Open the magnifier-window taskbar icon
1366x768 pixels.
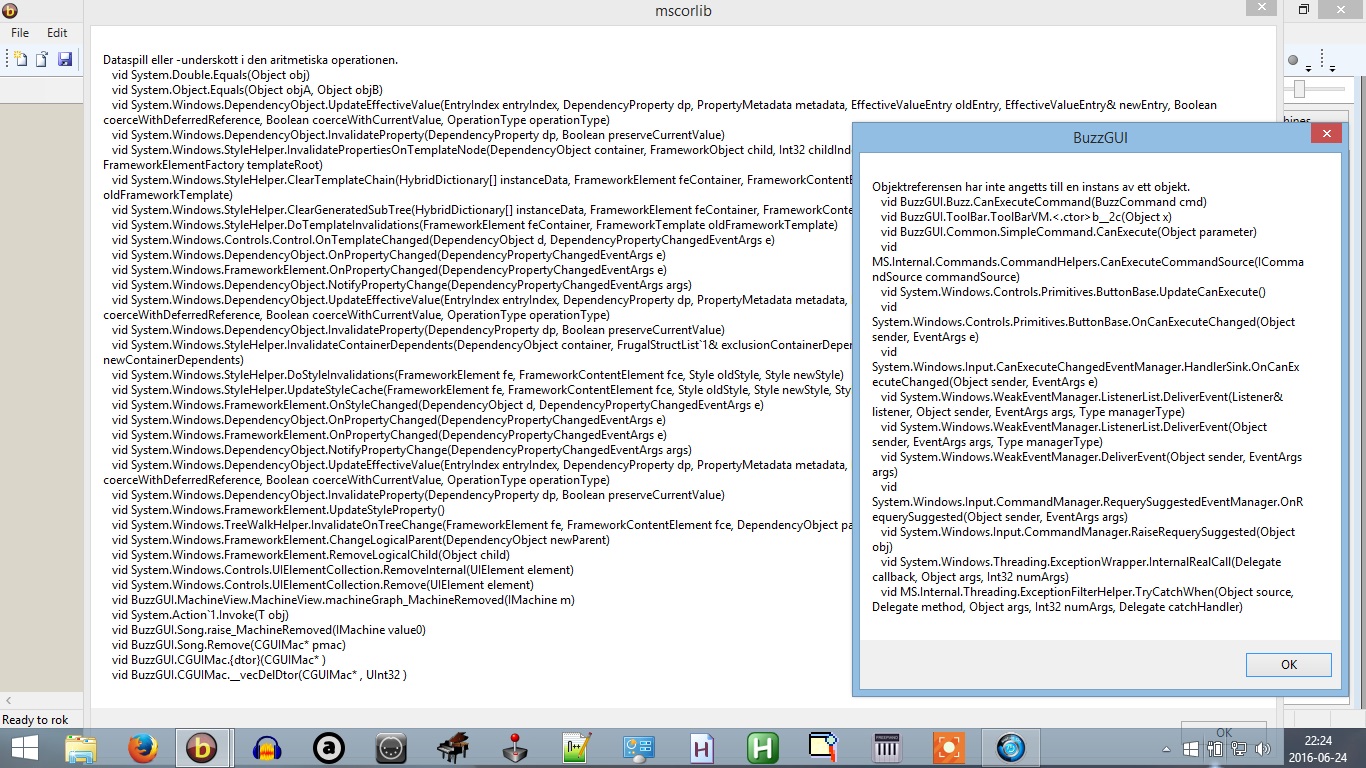[x=824, y=748]
